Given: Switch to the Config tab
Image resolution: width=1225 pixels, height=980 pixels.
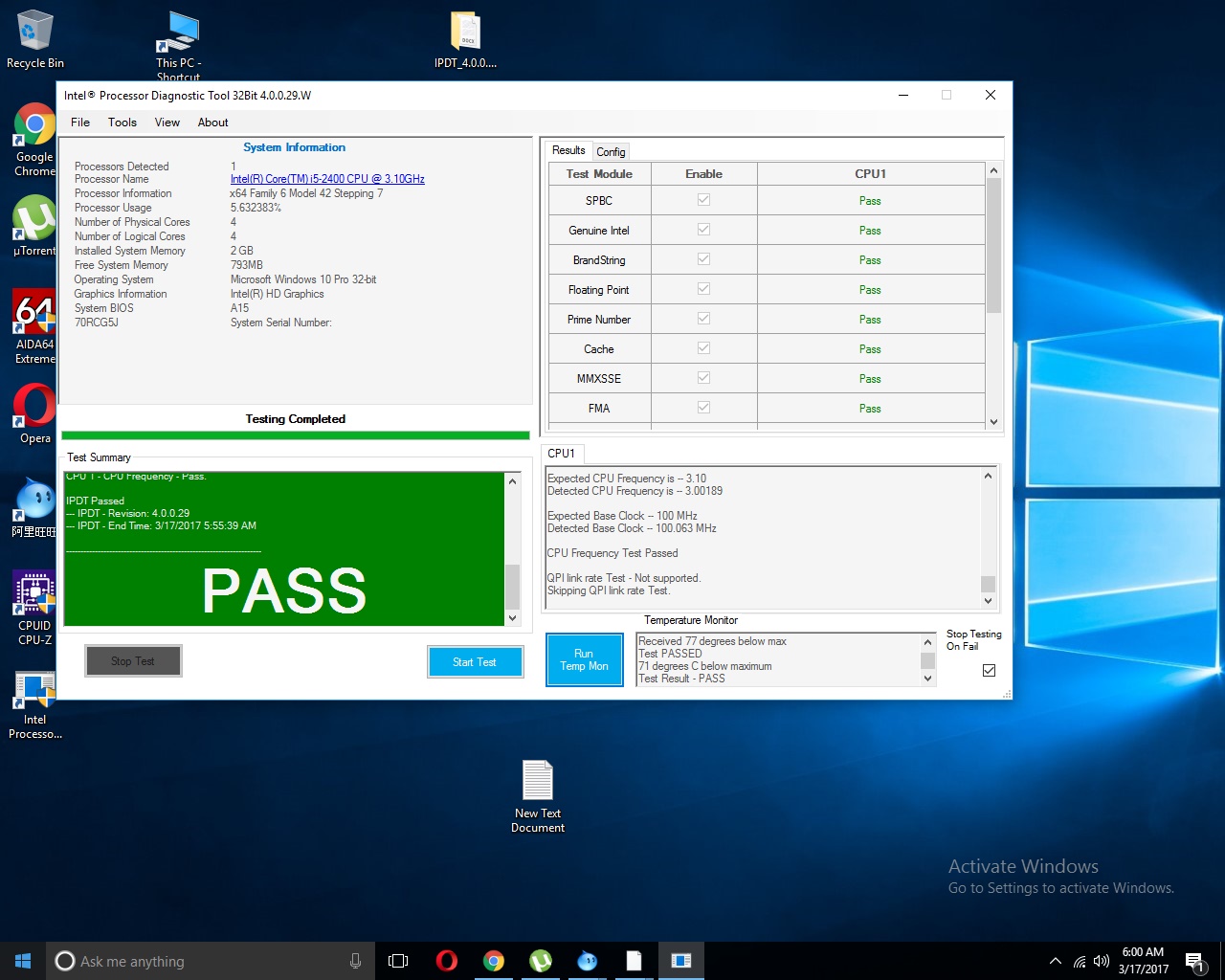Looking at the screenshot, I should (611, 151).
